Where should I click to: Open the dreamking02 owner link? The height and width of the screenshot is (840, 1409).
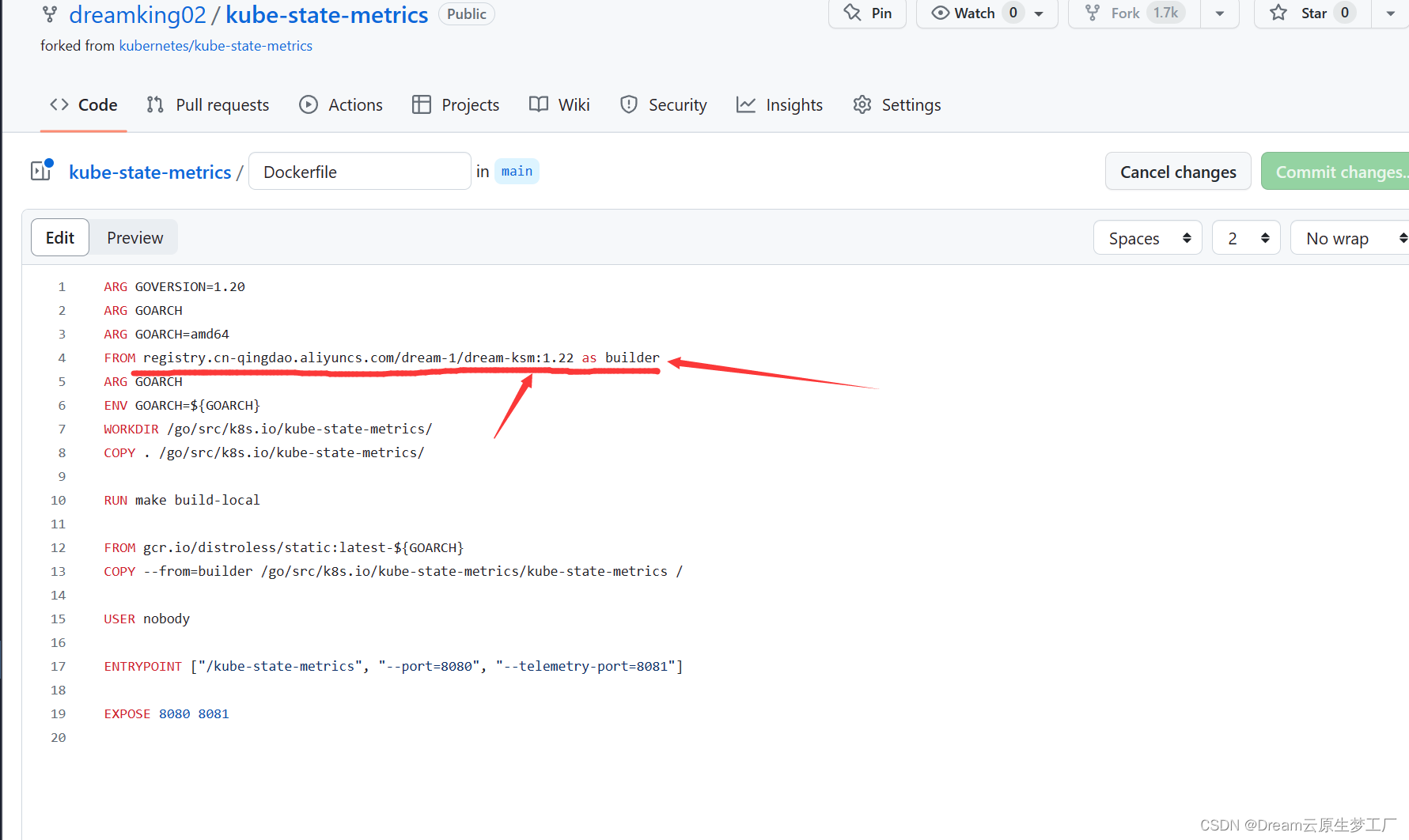138,14
